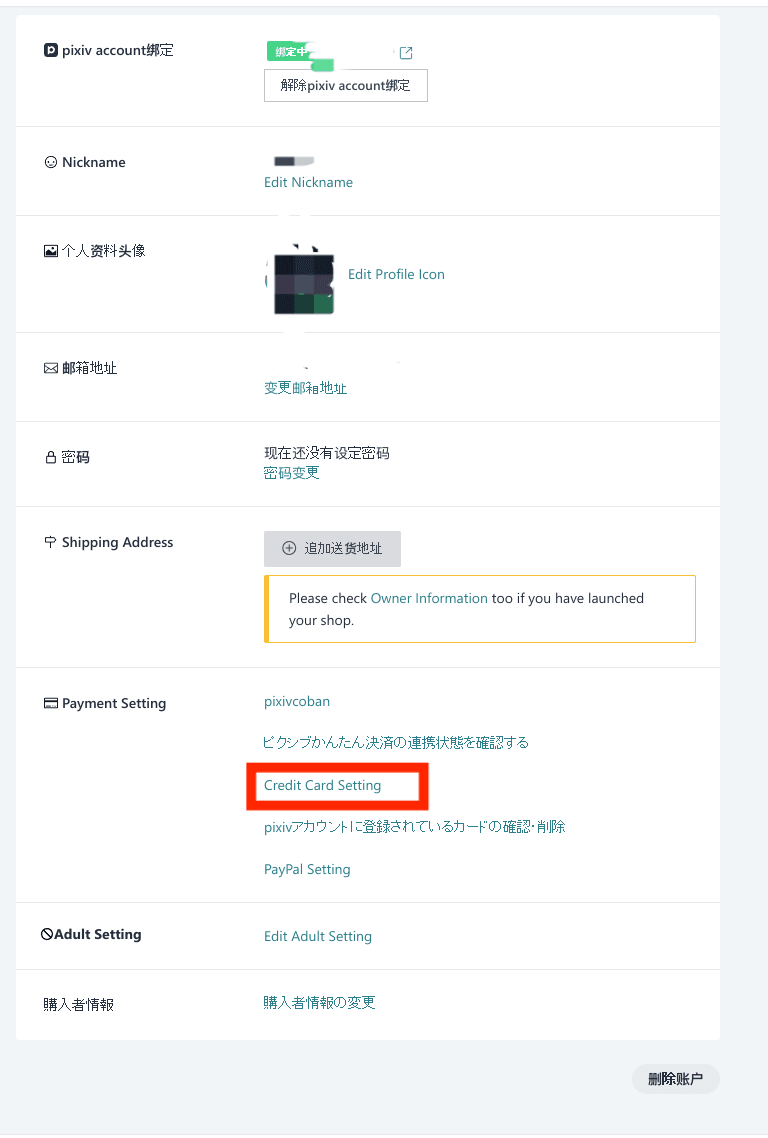Go to PayPal Setting
This screenshot has height=1138, width=768.
307,869
